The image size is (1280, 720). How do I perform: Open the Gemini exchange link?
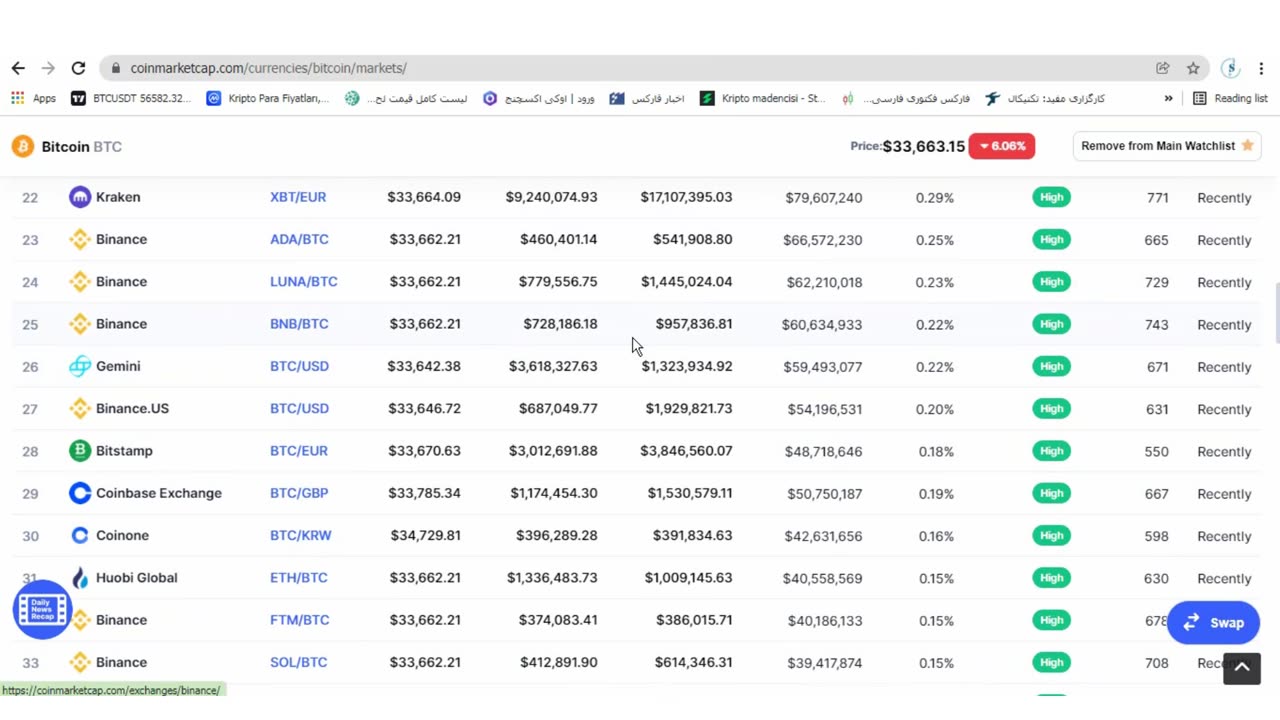tap(118, 366)
